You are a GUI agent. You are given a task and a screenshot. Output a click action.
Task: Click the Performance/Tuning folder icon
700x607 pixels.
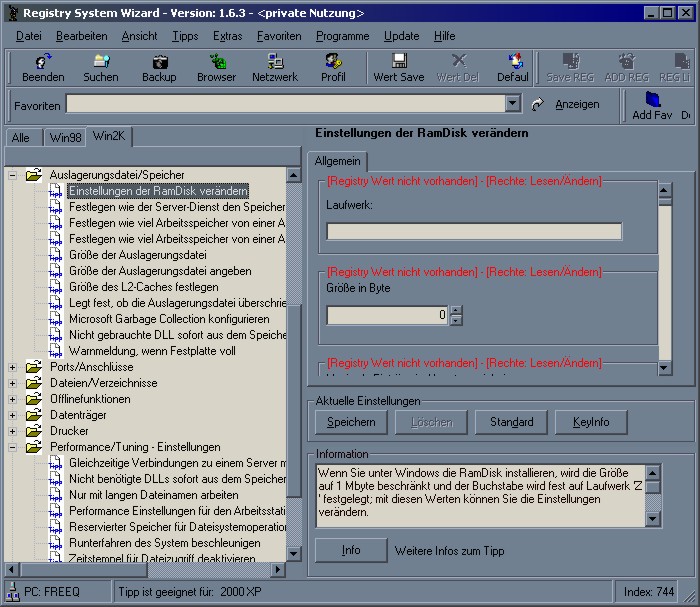(34, 447)
